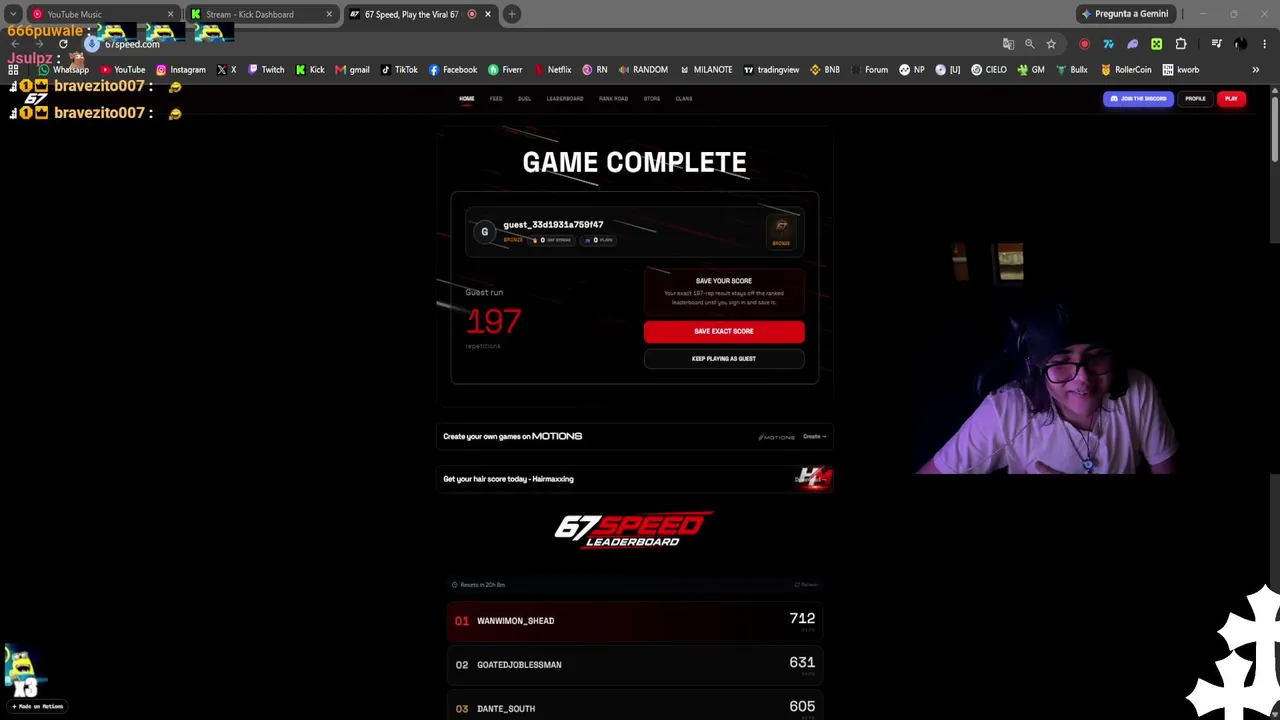
Task: Open the gmail bookmark
Action: coord(352,70)
